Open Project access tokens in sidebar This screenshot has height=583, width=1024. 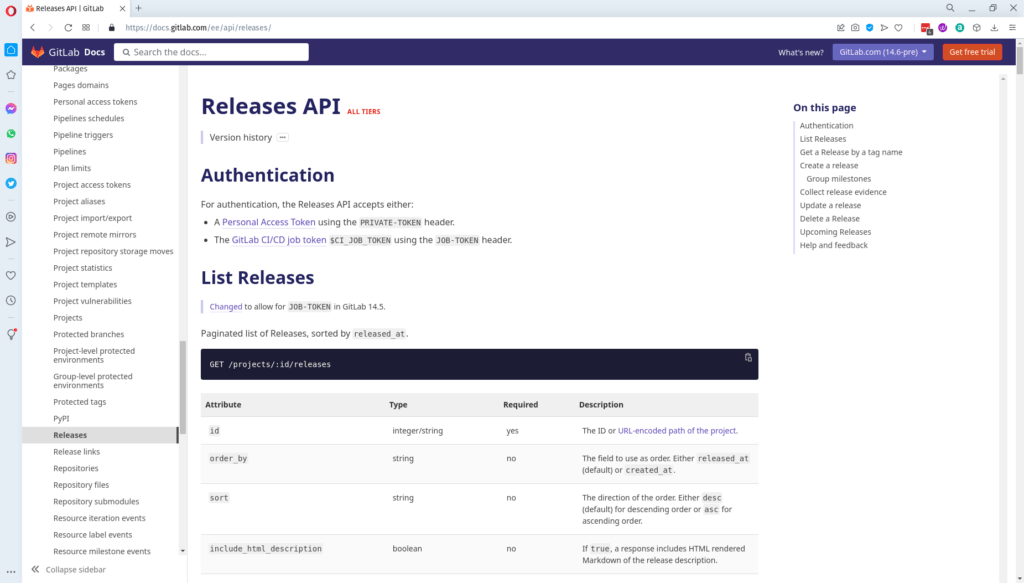91,185
